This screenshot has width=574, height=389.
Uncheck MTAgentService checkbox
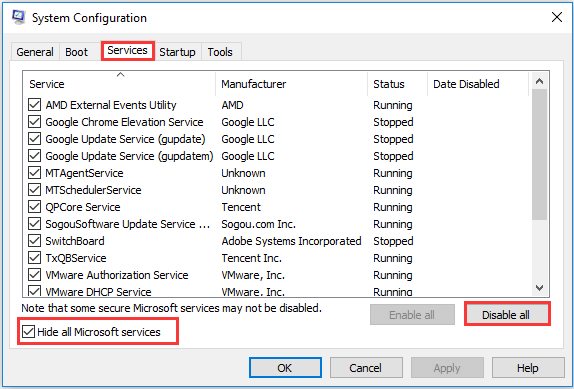click(34, 173)
